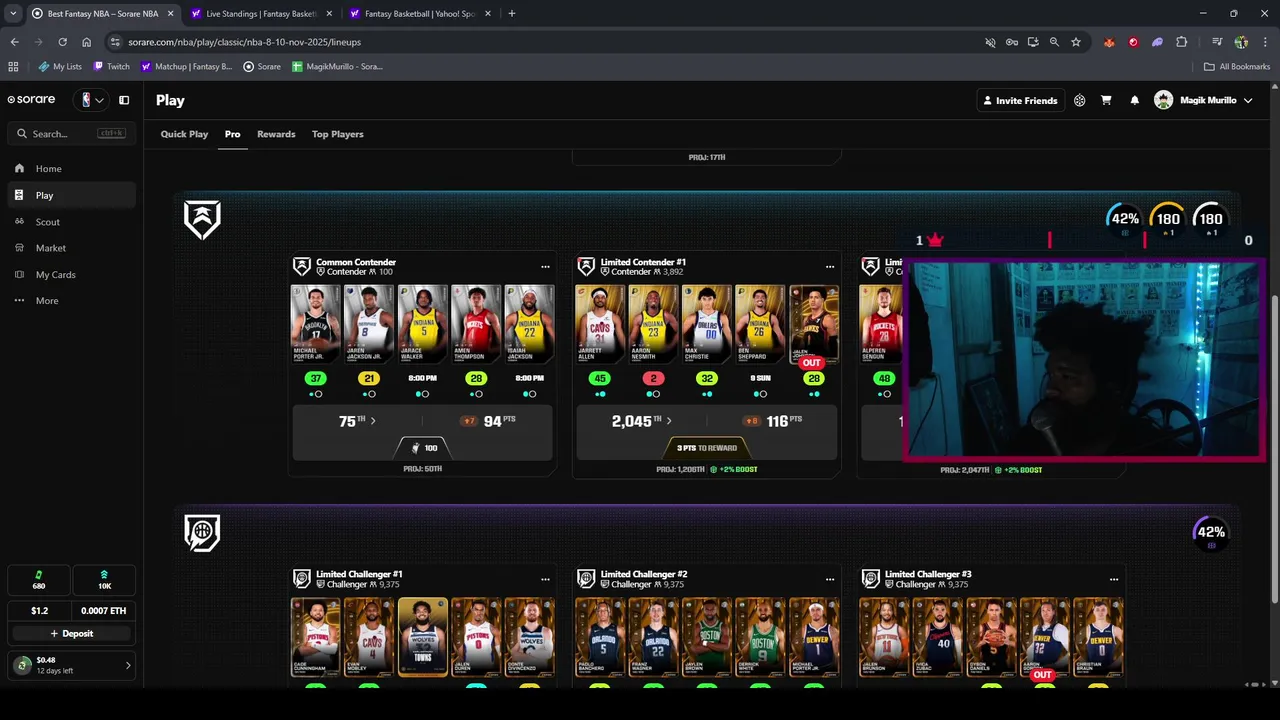
Task: Open the MagikMurillo - Sora... bookmark
Action: [x=337, y=67]
